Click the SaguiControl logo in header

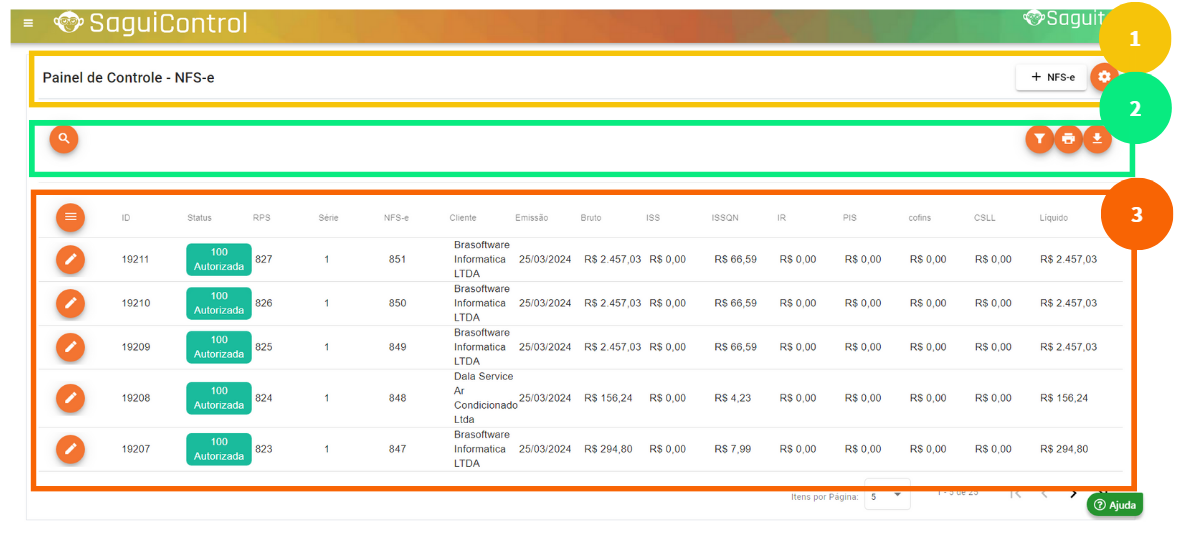pyautogui.click(x=150, y=23)
